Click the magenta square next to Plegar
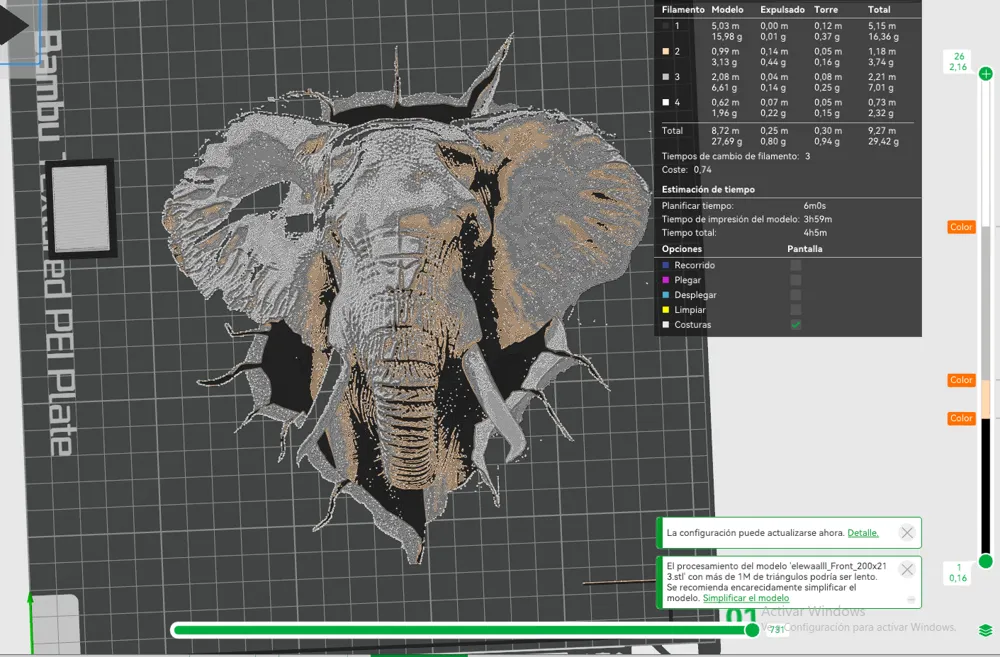1000x657 pixels. pos(666,280)
